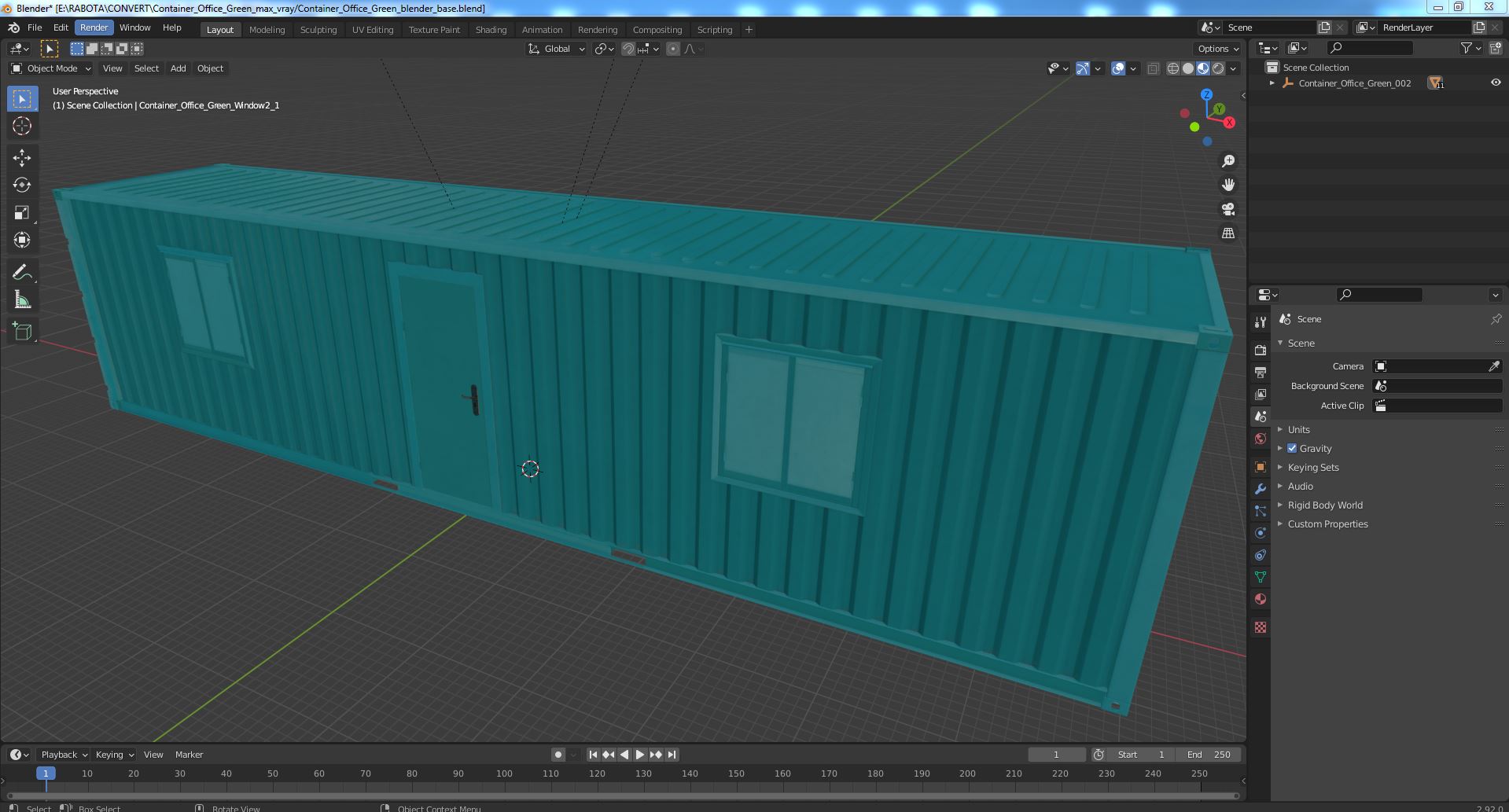Open the Texture properties checker tab
Screen dimensions: 1509x812
(x=1261, y=627)
